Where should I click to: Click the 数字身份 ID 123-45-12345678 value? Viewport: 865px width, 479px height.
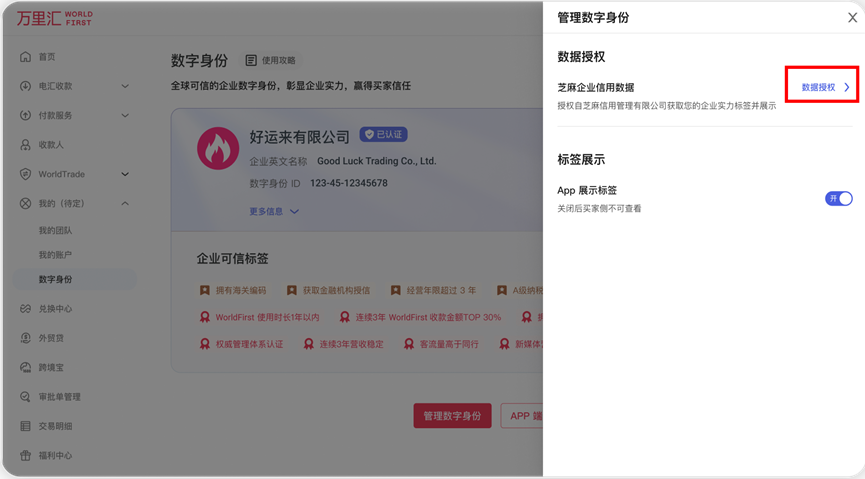coord(349,183)
